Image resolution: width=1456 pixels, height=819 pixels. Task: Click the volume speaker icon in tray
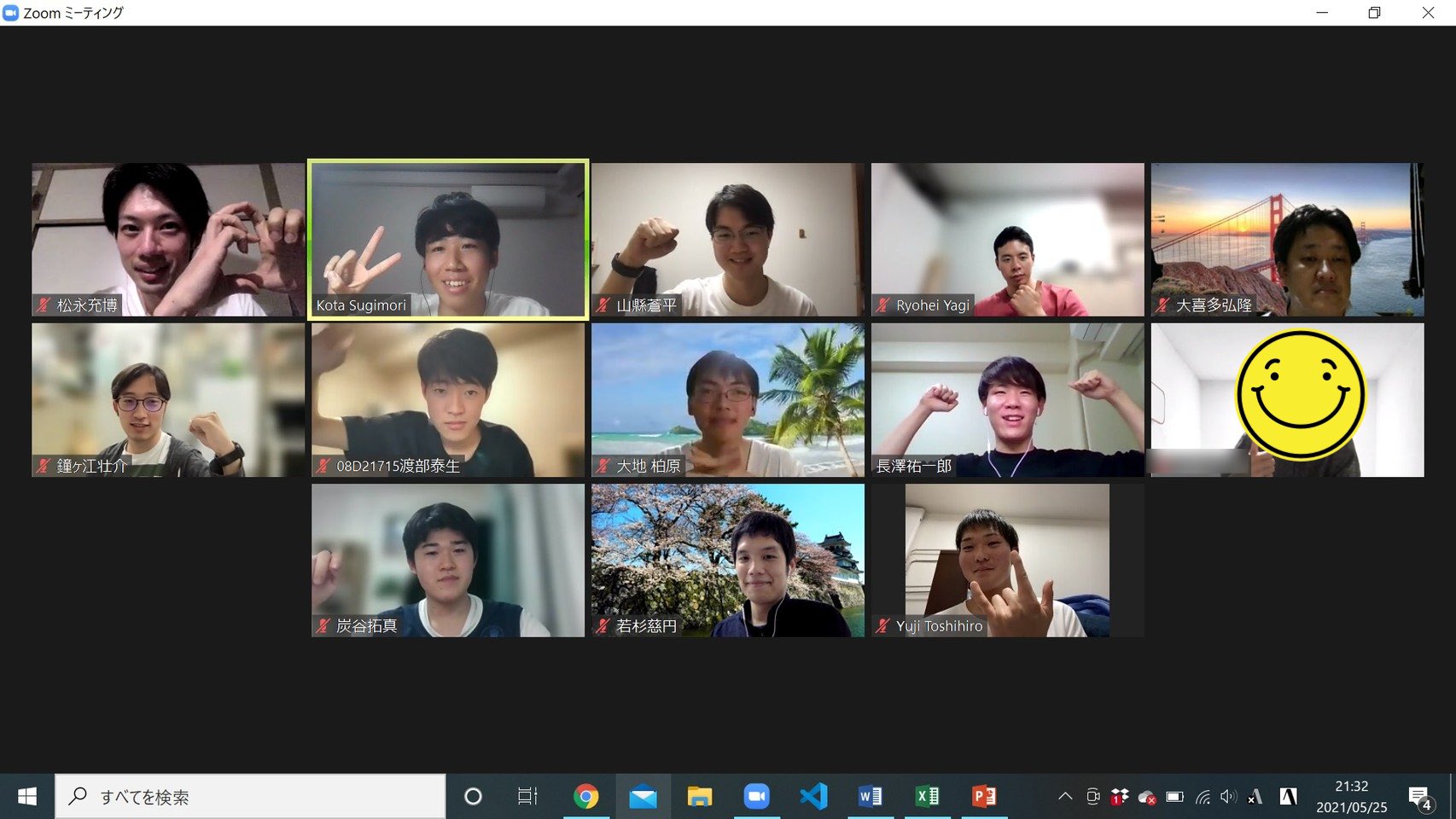(x=1228, y=797)
